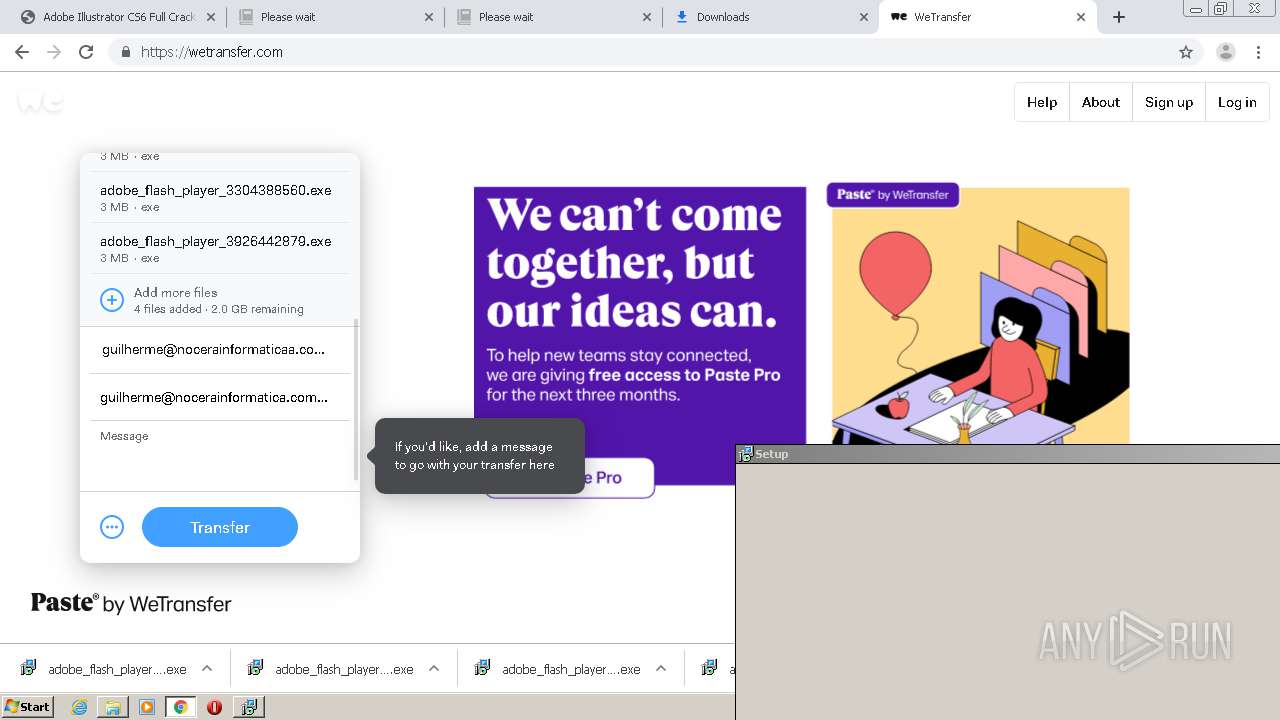Click the Setup window title icon
Screen dimensions: 1280x720
click(x=745, y=454)
